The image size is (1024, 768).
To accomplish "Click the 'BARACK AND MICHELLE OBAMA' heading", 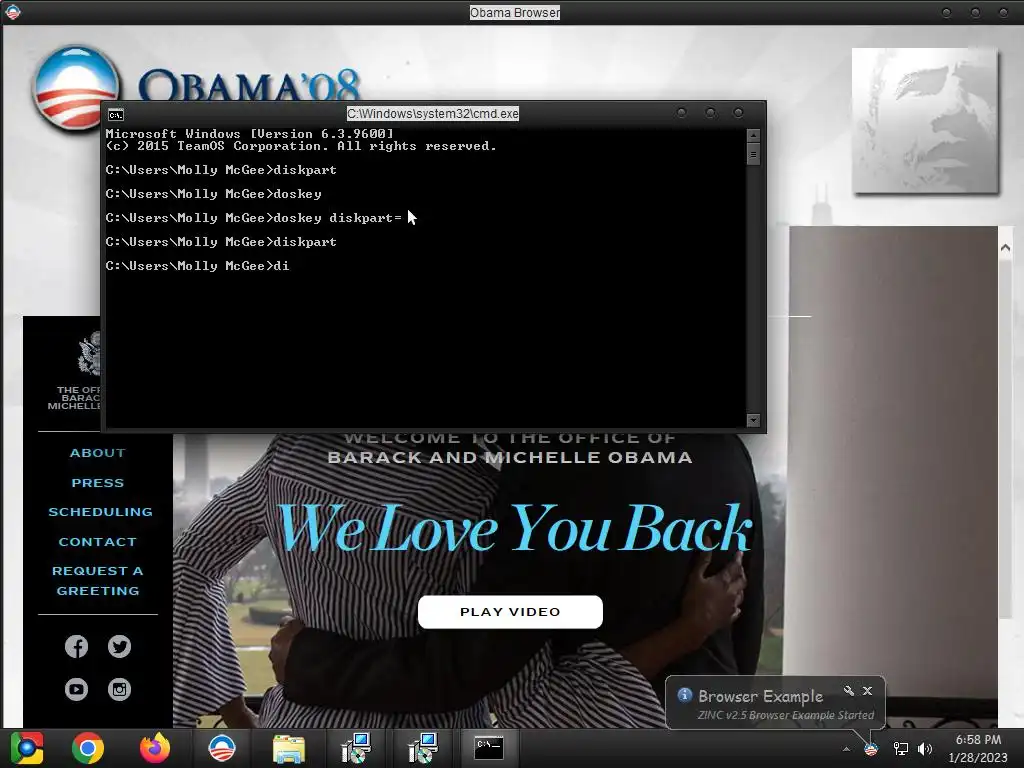I will point(510,457).
